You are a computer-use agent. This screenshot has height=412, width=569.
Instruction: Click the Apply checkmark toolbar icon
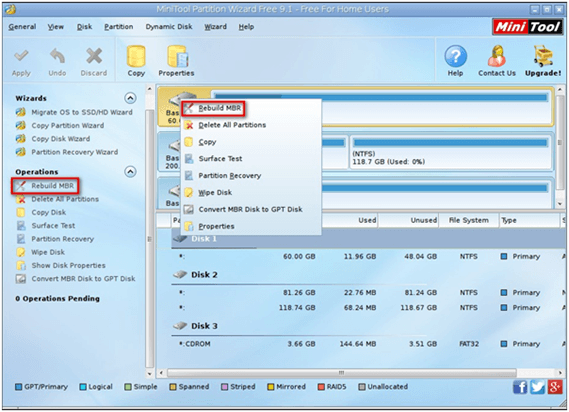pyautogui.click(x=21, y=56)
